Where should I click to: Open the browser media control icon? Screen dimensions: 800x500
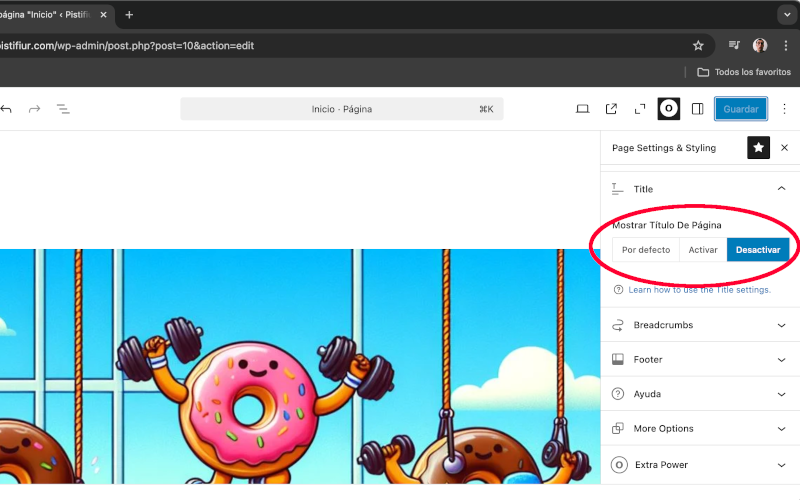[x=734, y=45]
